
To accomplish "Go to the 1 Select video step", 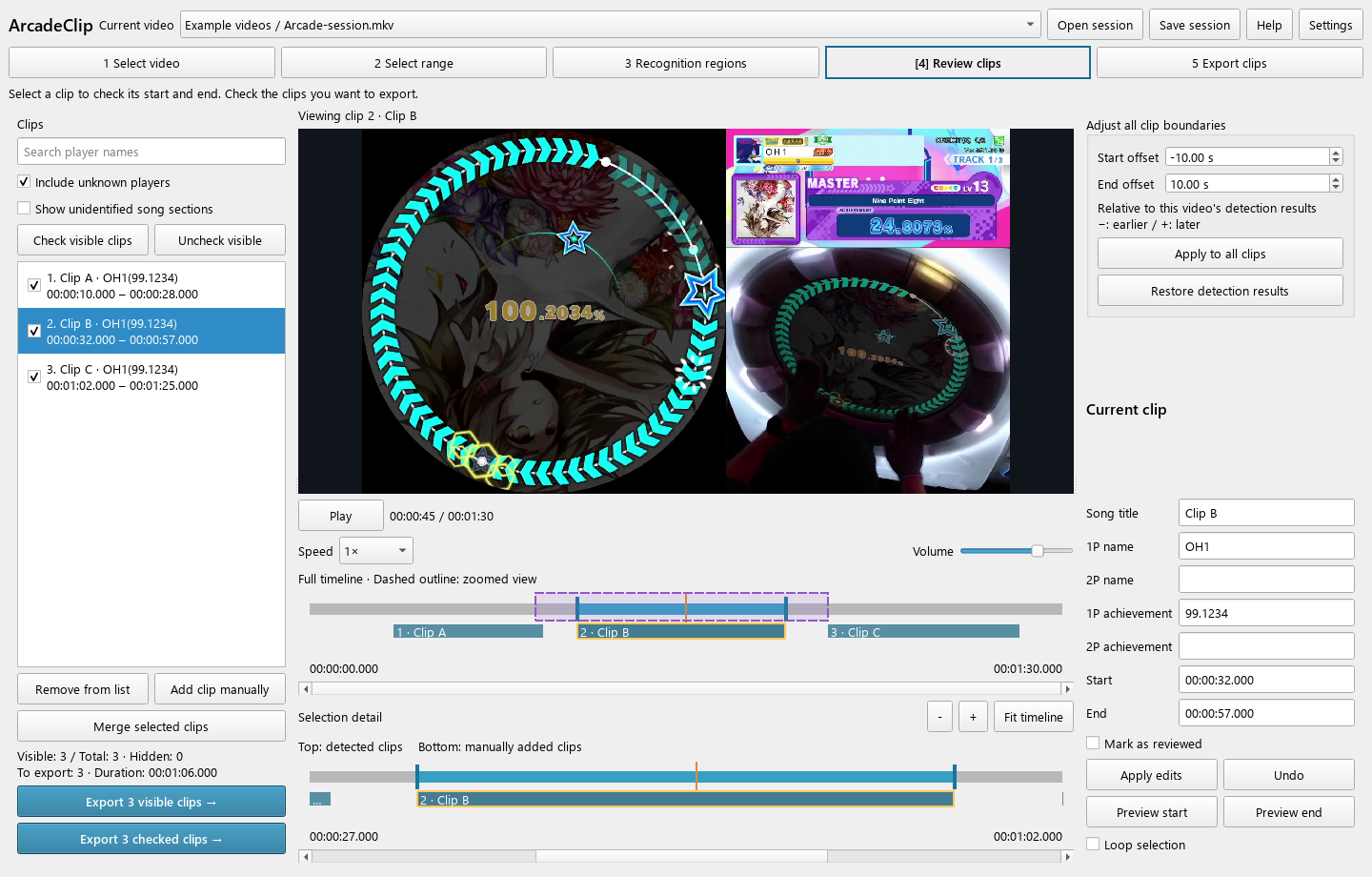I will [142, 63].
